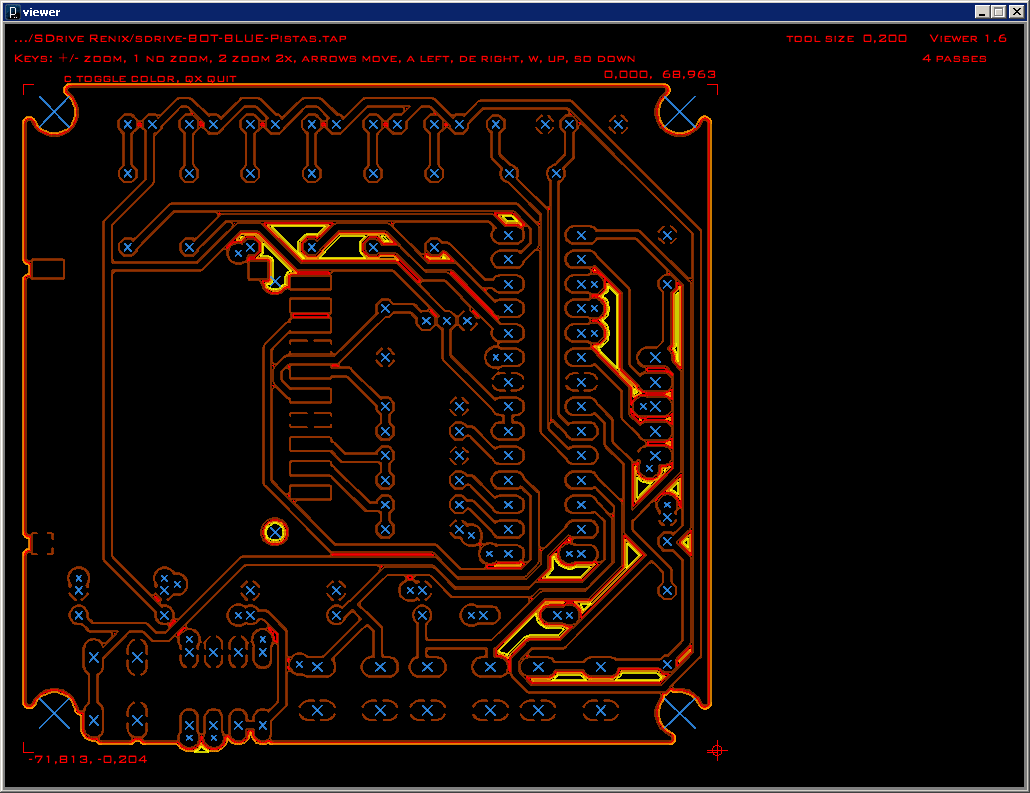Click the '0,000, 68,963' coordinate readout
This screenshot has height=793, width=1030.
pos(659,74)
